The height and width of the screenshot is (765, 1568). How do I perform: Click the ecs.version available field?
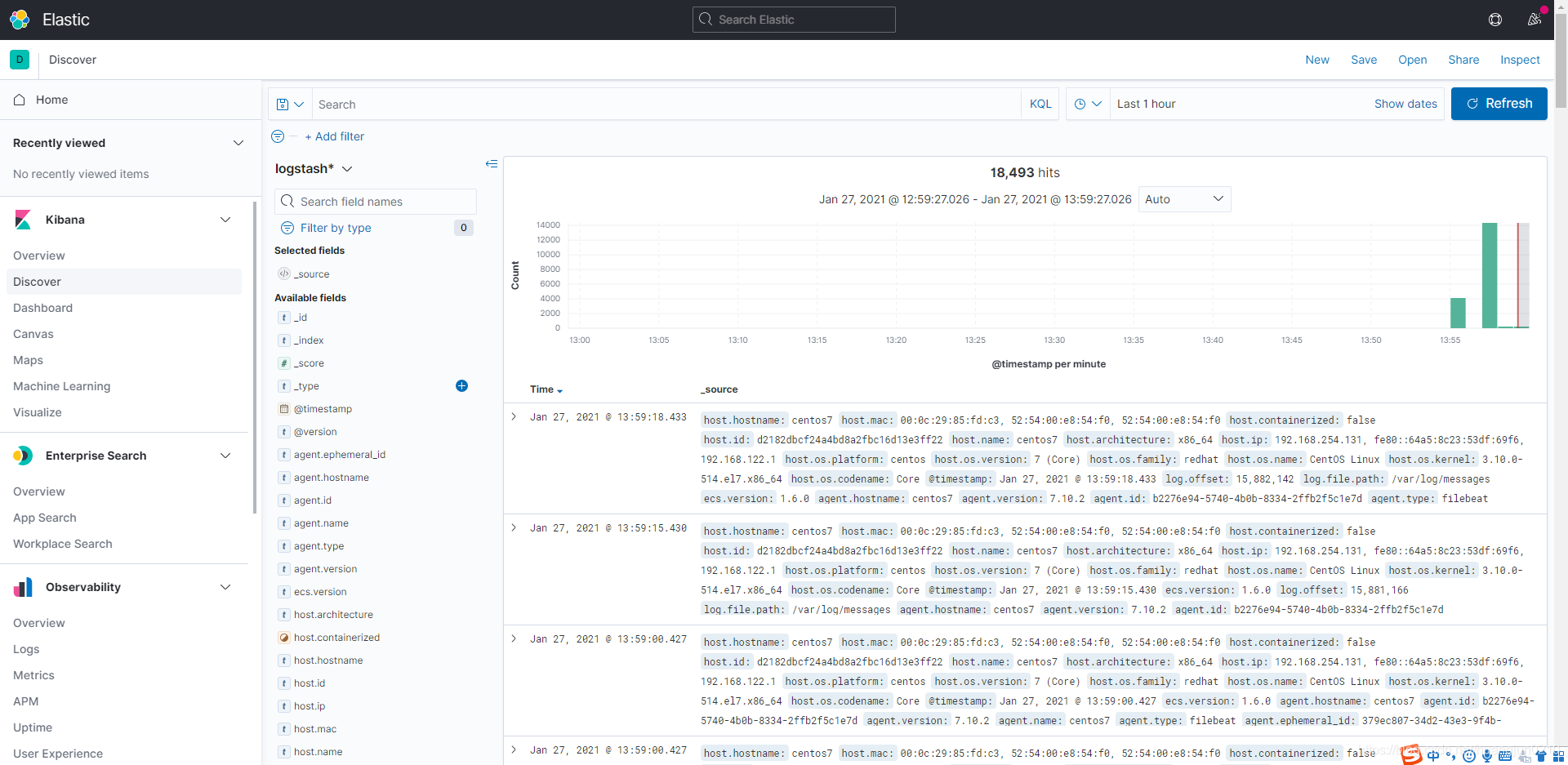tap(320, 592)
